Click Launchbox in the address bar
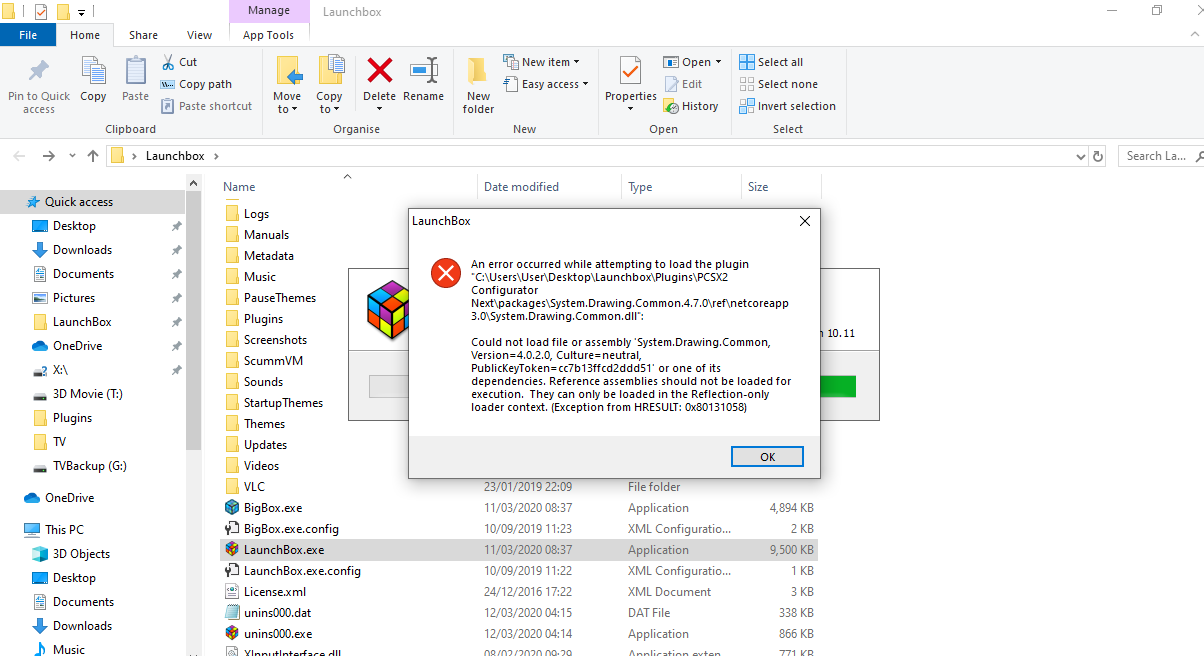 click(175, 156)
